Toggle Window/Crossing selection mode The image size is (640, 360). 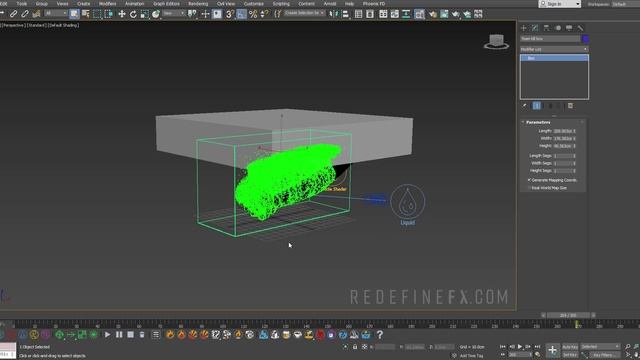coord(109,14)
